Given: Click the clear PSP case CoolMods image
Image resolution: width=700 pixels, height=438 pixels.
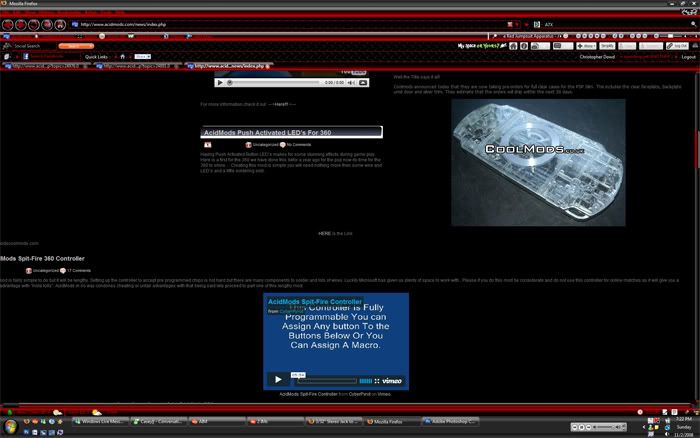Looking at the screenshot, I should (538, 163).
